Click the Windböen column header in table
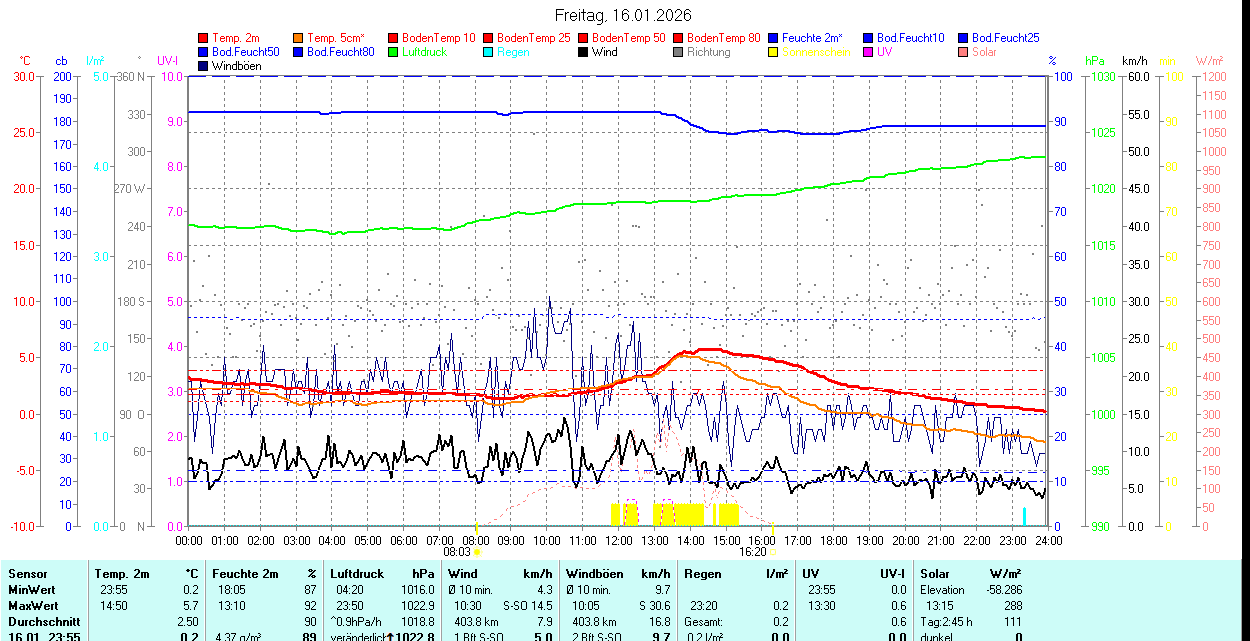1250x641 pixels. (x=595, y=574)
